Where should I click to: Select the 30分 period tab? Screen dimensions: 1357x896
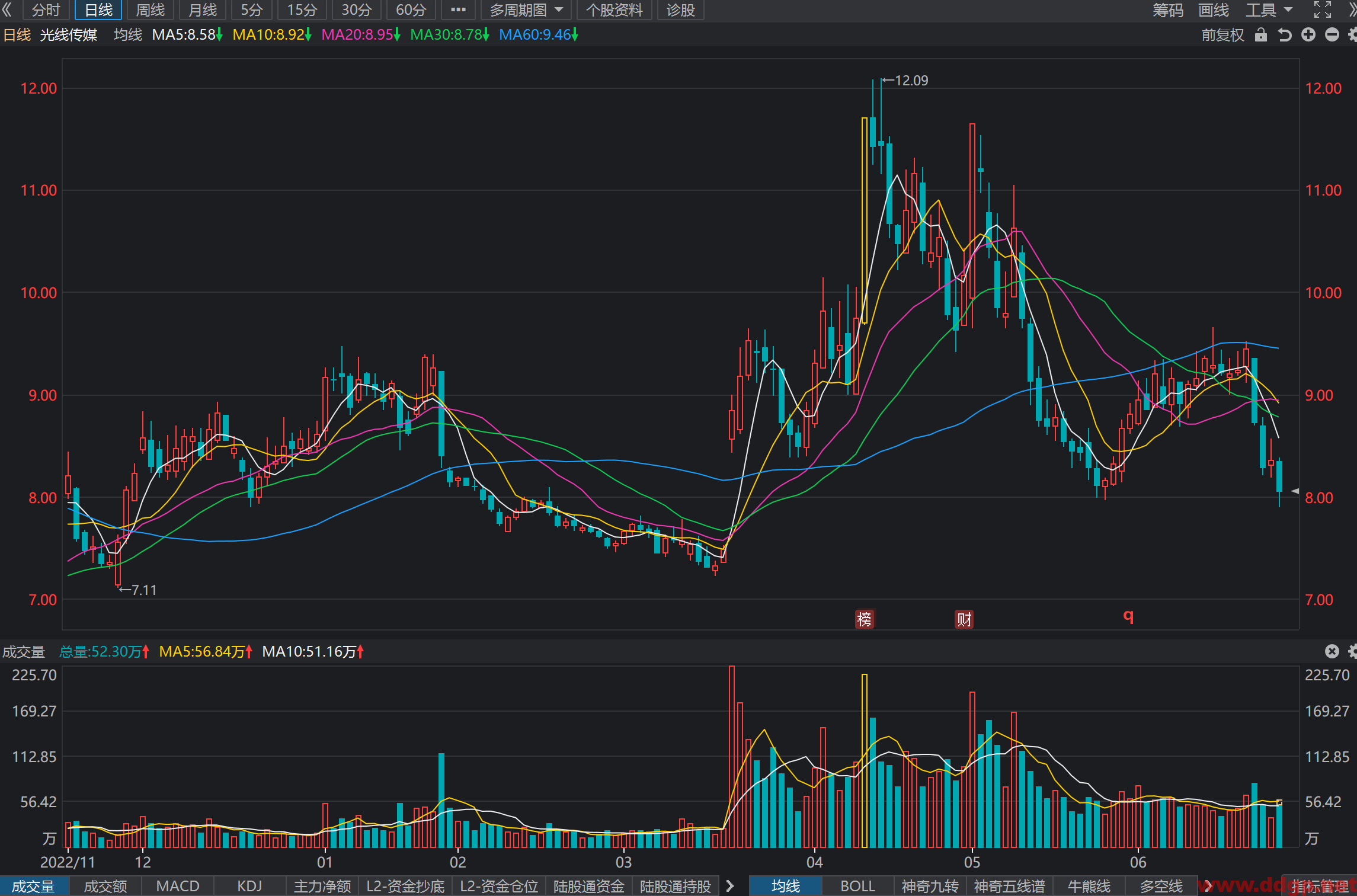pos(356,9)
